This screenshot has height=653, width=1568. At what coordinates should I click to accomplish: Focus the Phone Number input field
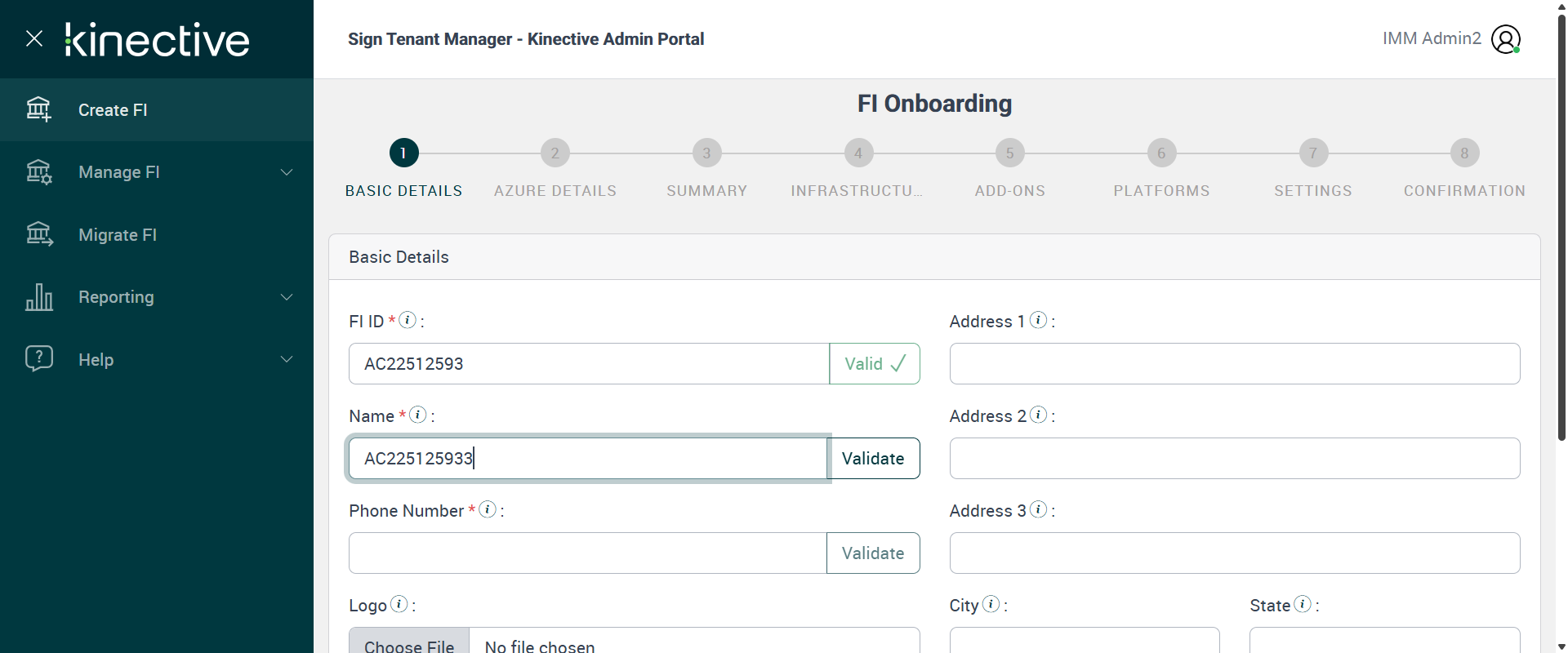coord(588,553)
